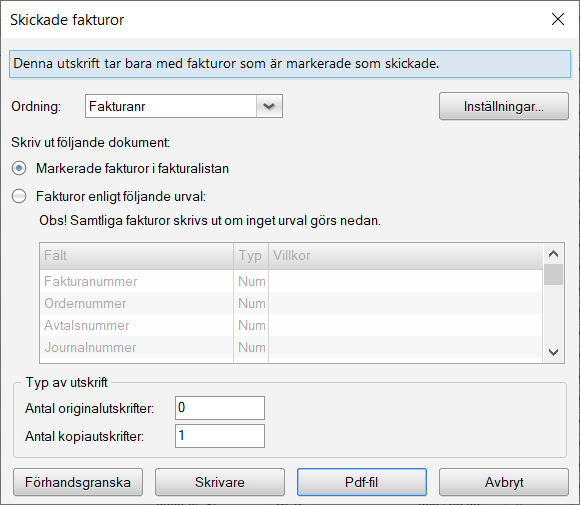Select the Ordernummer row
This screenshot has width=580, height=505.
(x=291, y=303)
